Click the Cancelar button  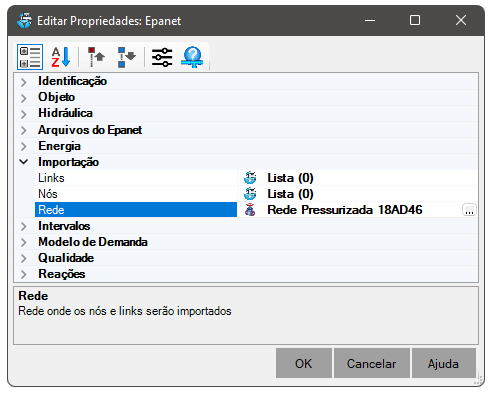pyautogui.click(x=372, y=363)
